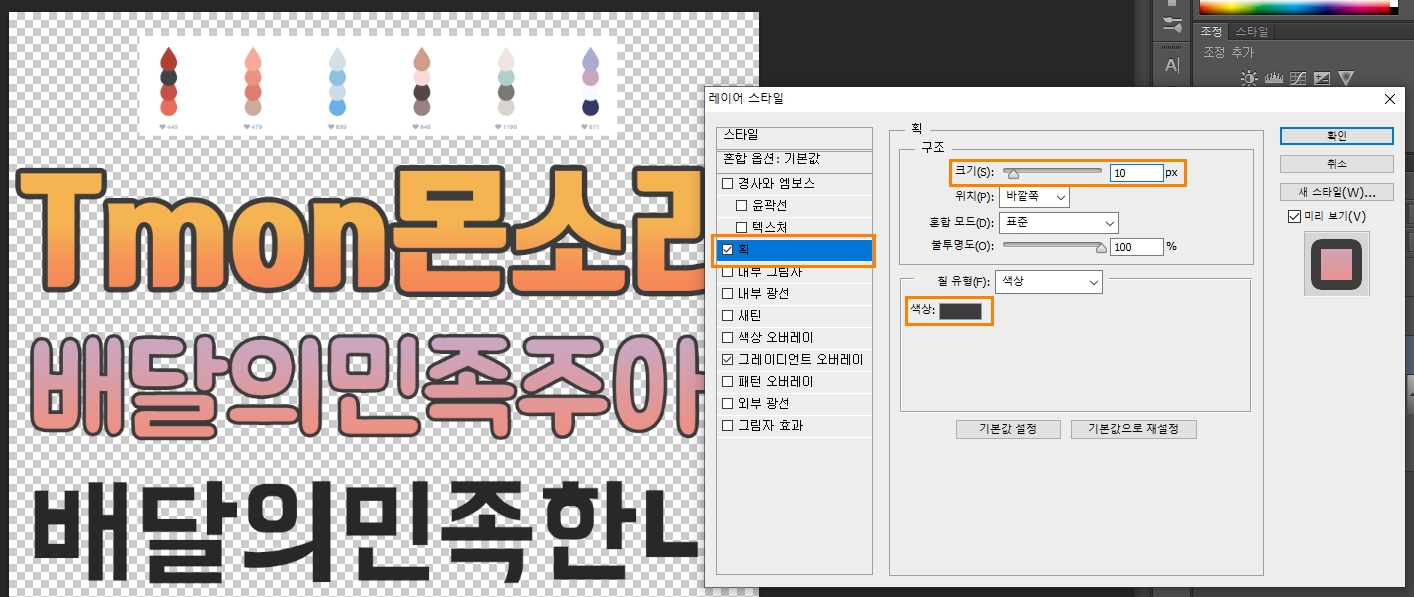
Task: Click the style preview thumbnail
Action: pos(1337,264)
